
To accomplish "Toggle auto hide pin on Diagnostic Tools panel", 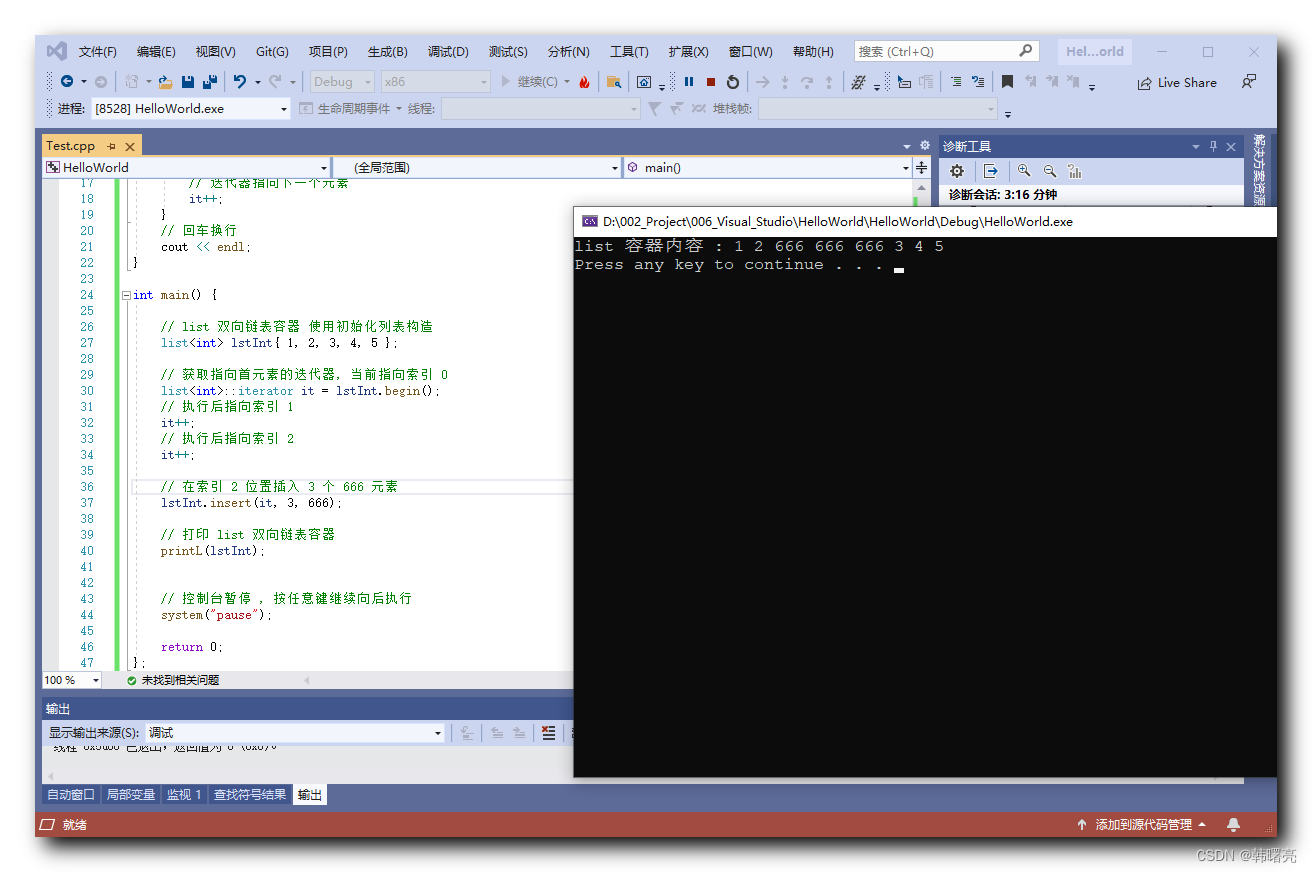I will [x=1214, y=146].
